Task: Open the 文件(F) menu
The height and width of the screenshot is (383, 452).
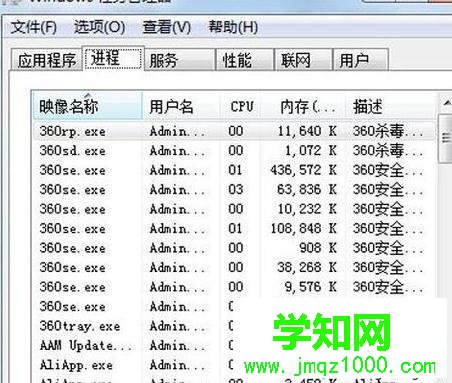Action: pyautogui.click(x=34, y=27)
